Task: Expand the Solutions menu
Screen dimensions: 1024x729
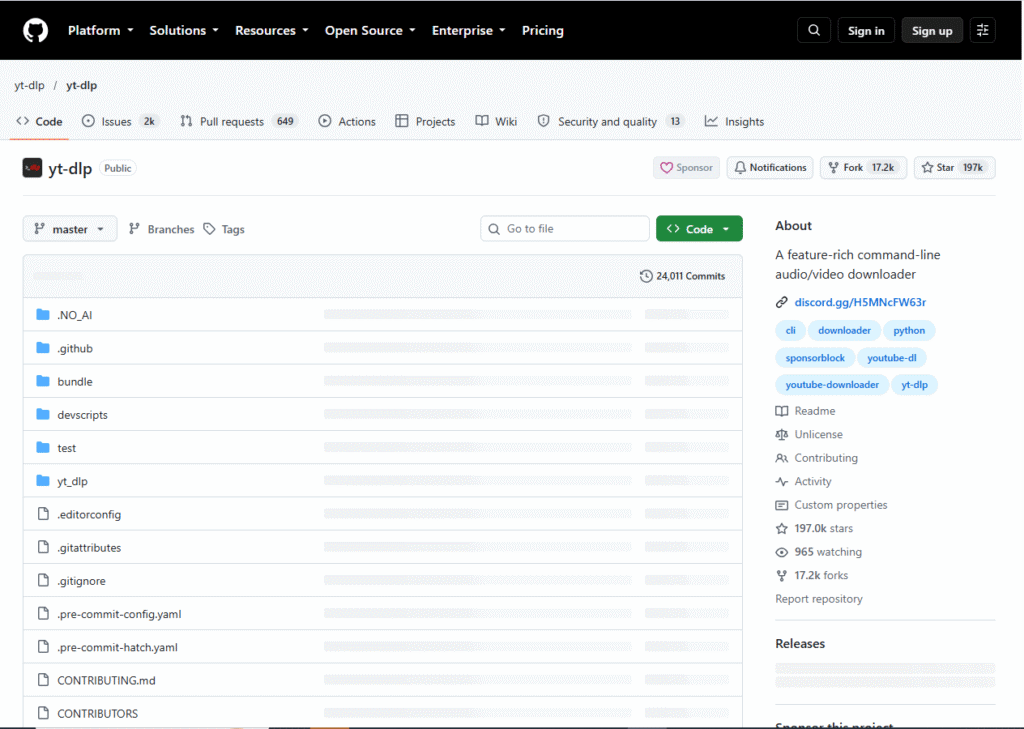Action: click(x=184, y=31)
